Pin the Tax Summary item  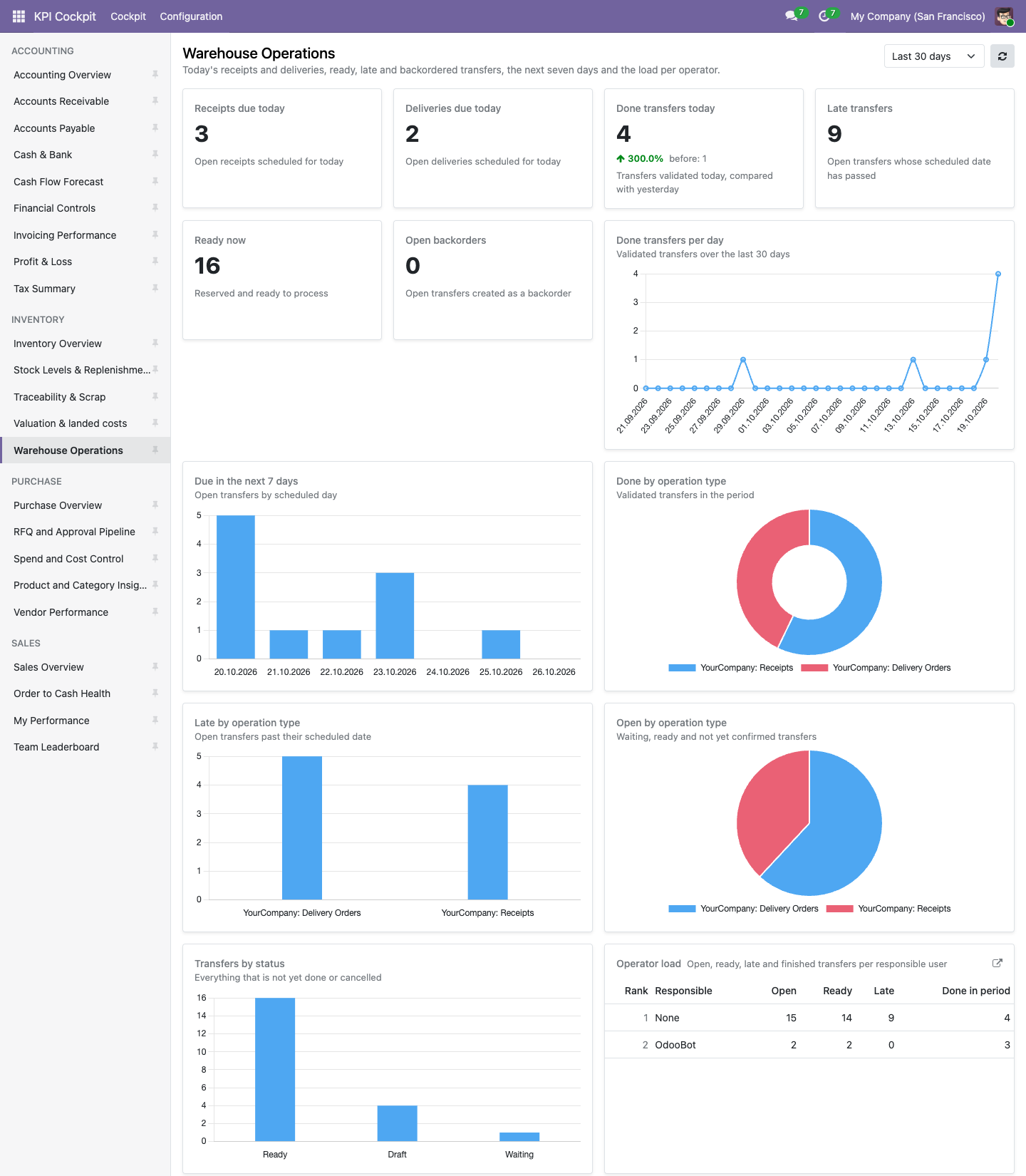pos(155,289)
